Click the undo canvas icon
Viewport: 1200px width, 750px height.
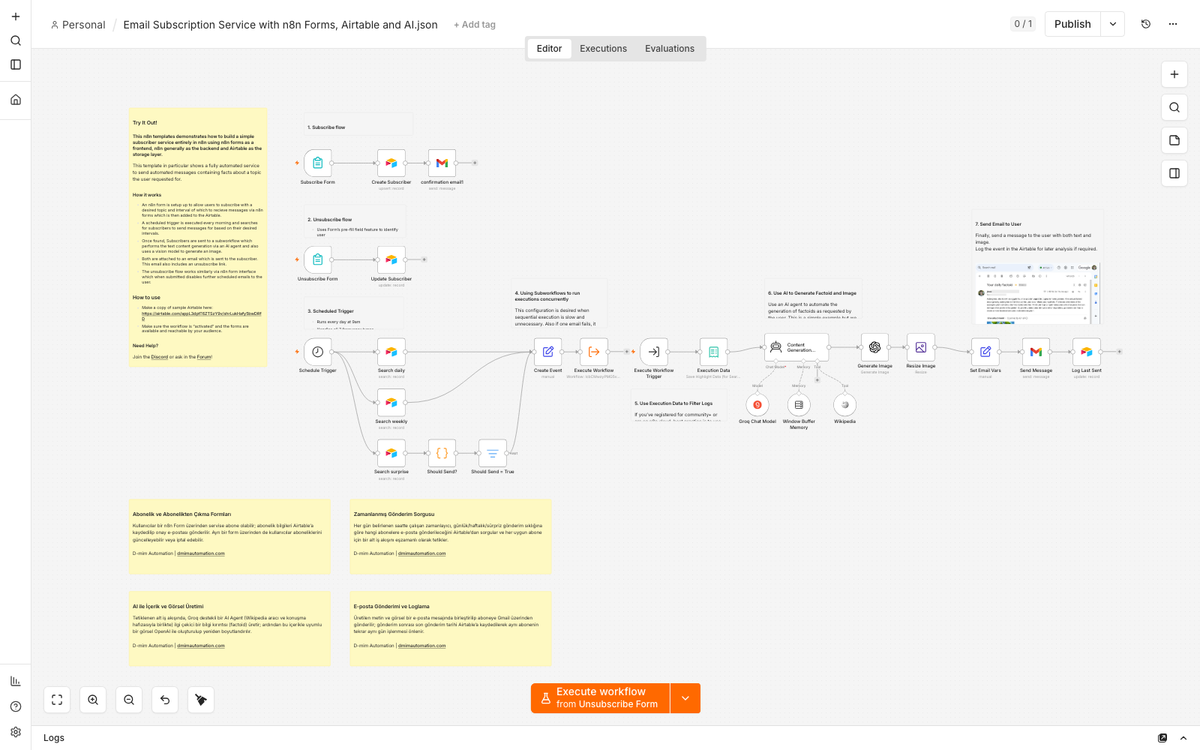(x=165, y=700)
